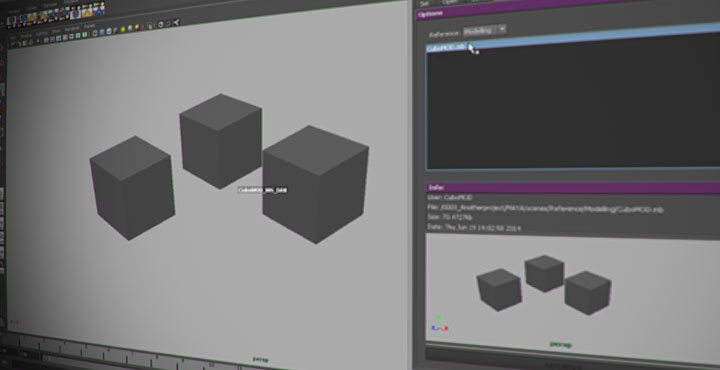Collapse the purple Infos section header
This screenshot has width=720, height=370.
click(573, 187)
